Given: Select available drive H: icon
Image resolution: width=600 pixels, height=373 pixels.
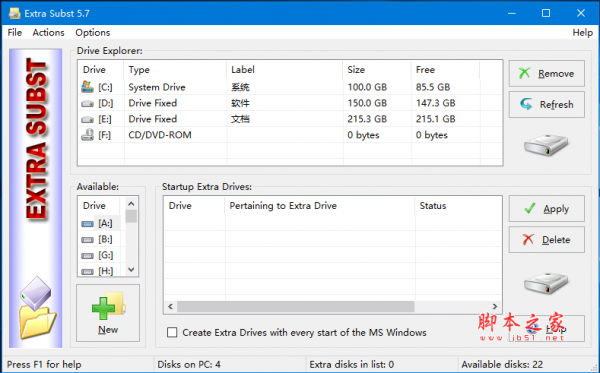Looking at the screenshot, I should coord(87,271).
